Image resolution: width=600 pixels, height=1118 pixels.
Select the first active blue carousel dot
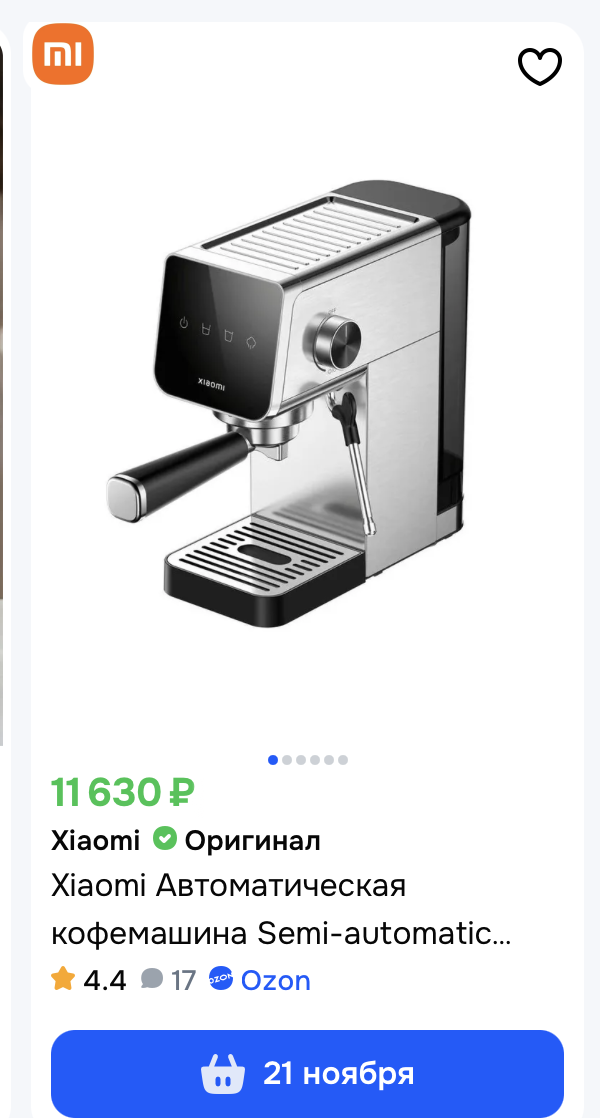click(273, 760)
